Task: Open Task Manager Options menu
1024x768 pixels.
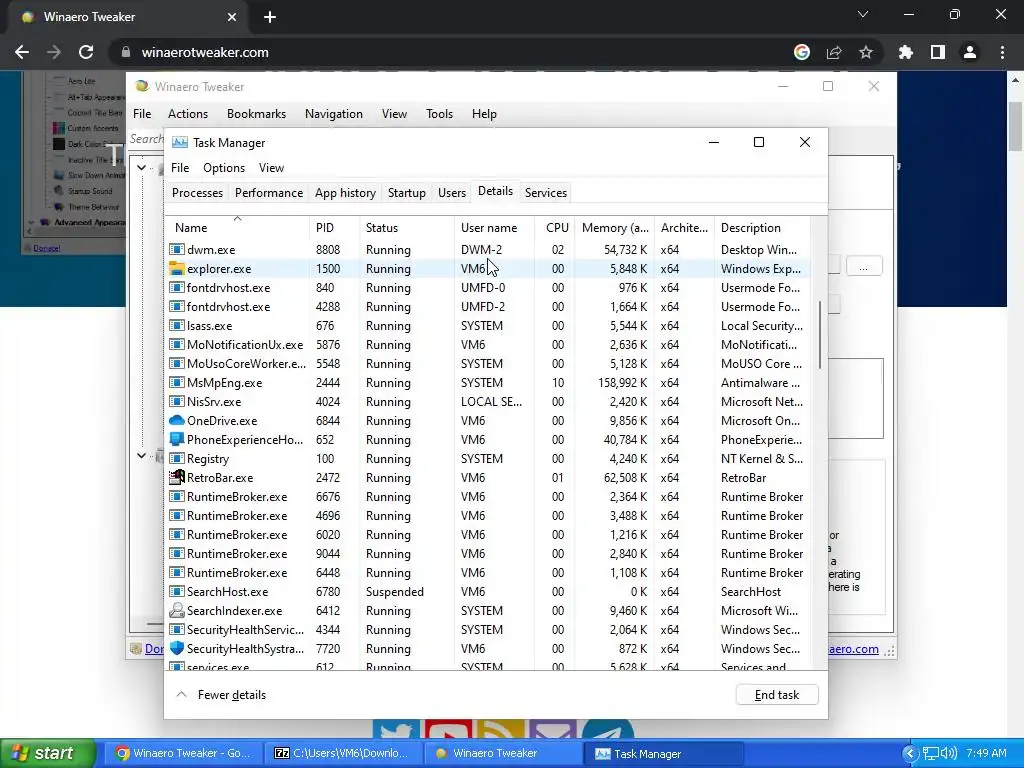Action: [x=224, y=168]
